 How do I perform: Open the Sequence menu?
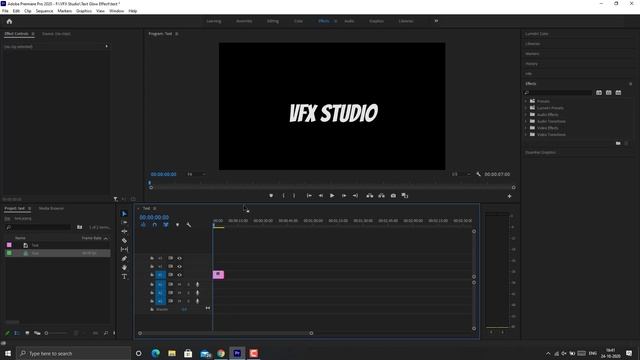44,11
